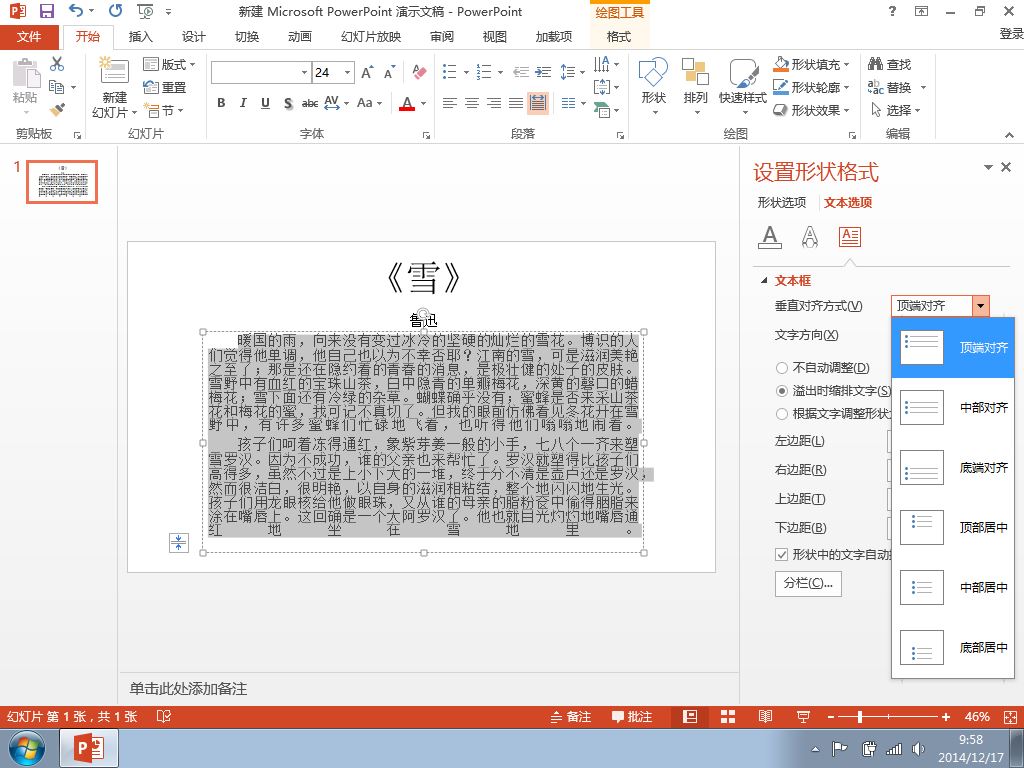Select the Format Painter brush
This screenshot has height=768, width=1024.
point(57,110)
